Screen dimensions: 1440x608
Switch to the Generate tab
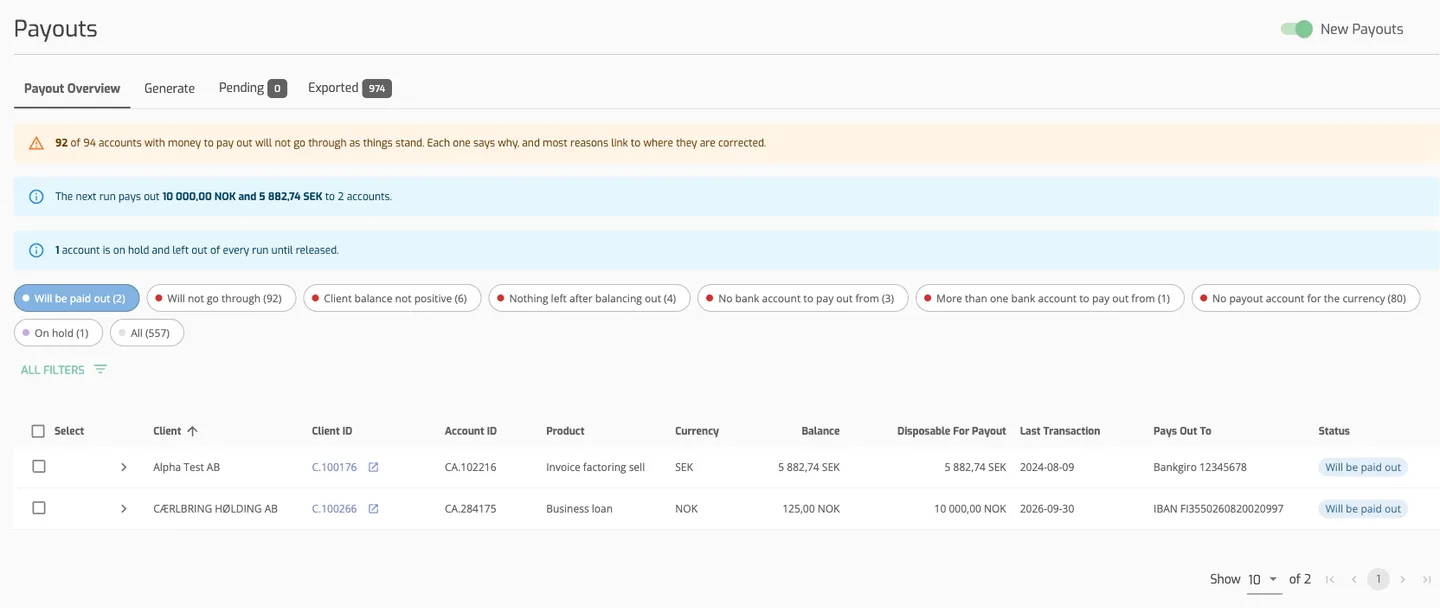(x=169, y=88)
